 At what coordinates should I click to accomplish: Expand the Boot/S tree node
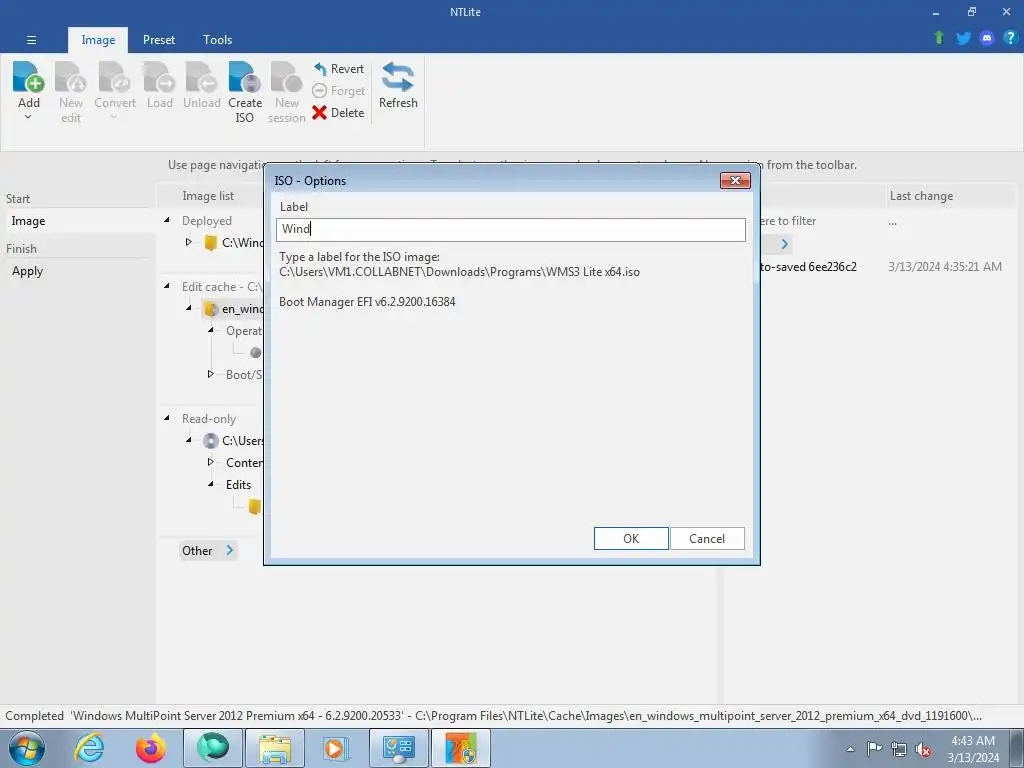click(210, 374)
